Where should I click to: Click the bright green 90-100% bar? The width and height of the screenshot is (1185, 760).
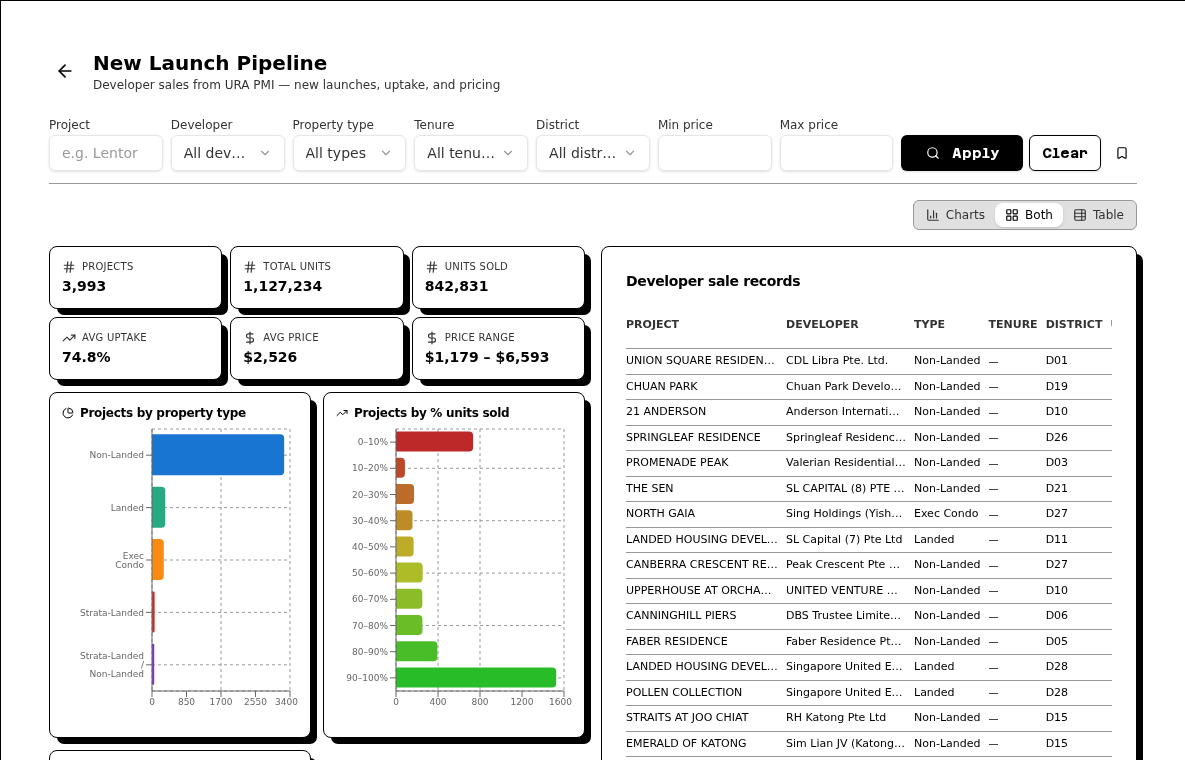pyautogui.click(x=475, y=678)
